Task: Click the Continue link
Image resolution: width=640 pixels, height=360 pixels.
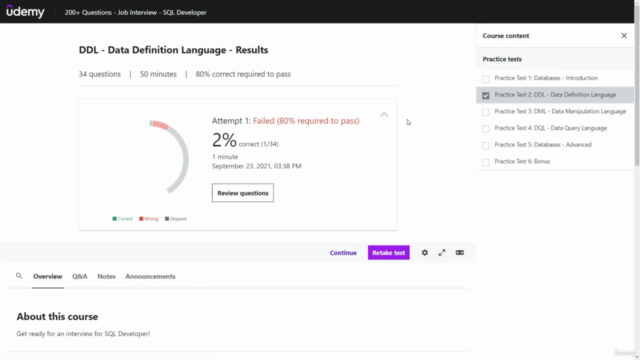Action: [x=343, y=253]
